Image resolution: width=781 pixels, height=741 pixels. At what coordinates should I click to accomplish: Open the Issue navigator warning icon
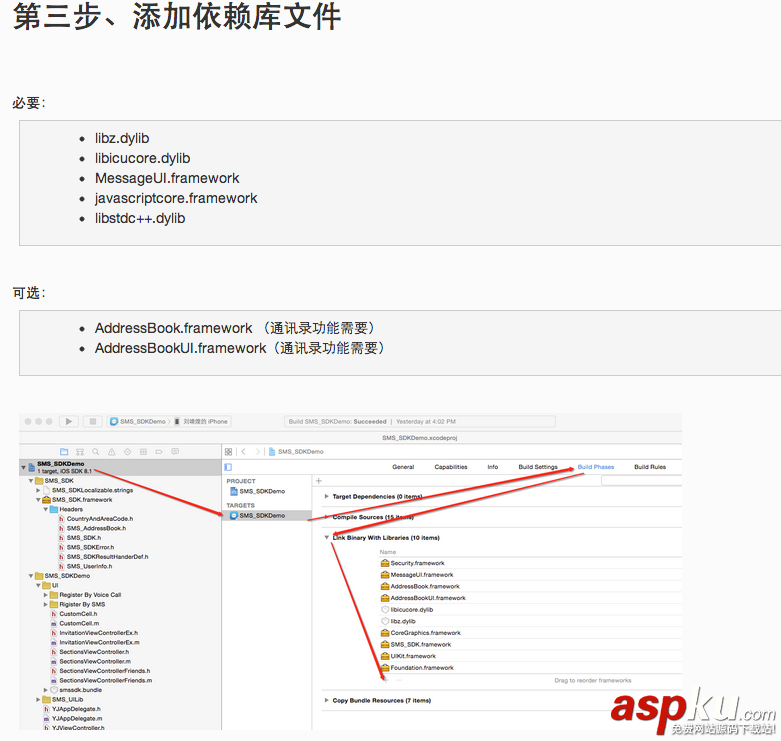[112, 452]
